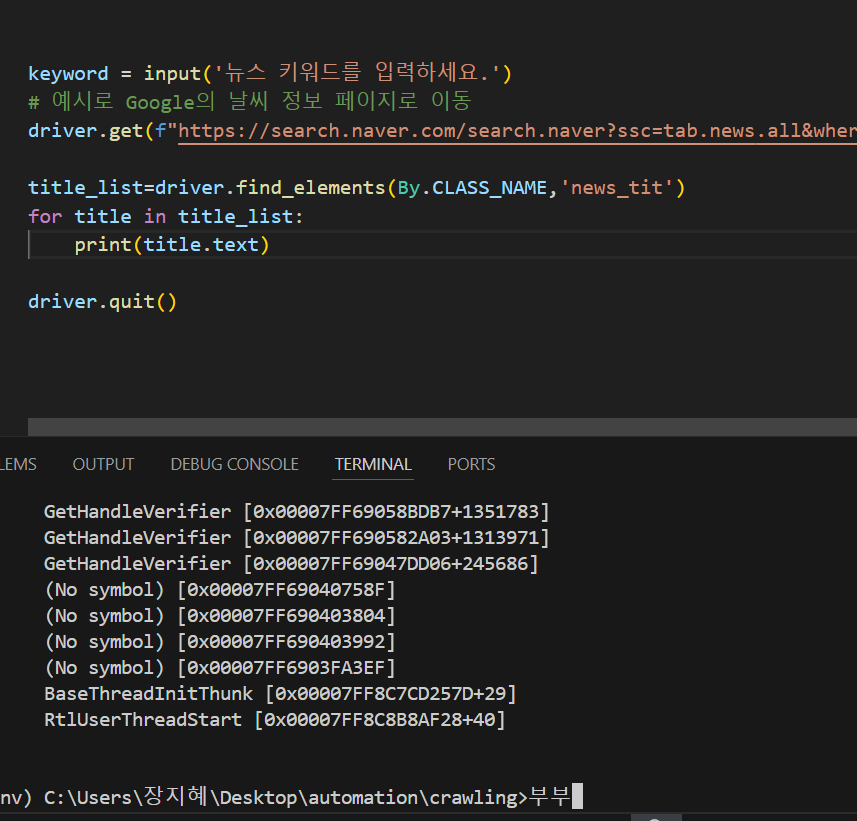Click driver.get in the code editor
This screenshot has height=821, width=857.
(85, 131)
